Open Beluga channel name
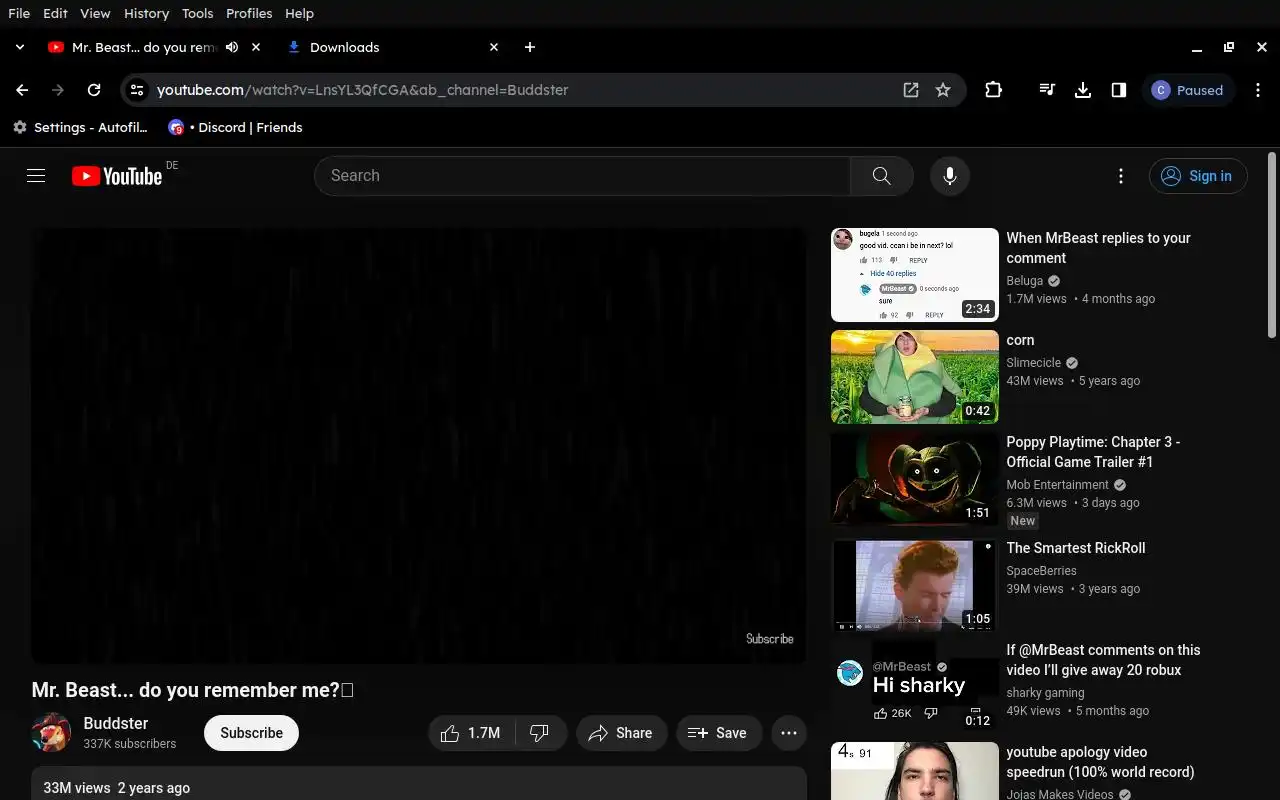The width and height of the screenshot is (1280, 800). coord(1024,281)
